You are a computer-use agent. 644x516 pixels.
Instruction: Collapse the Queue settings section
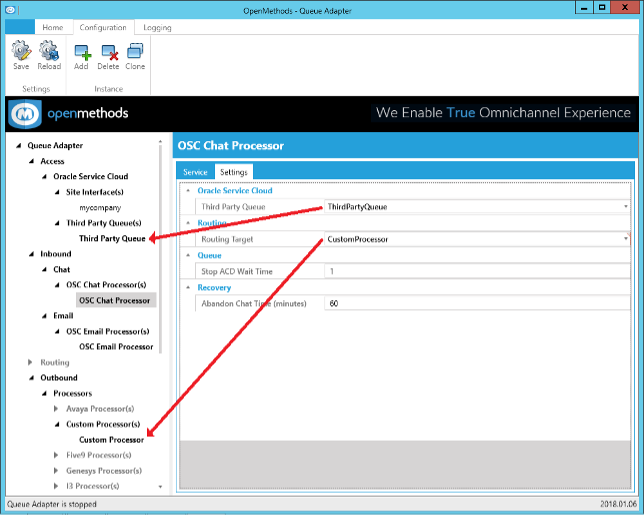pos(189,255)
